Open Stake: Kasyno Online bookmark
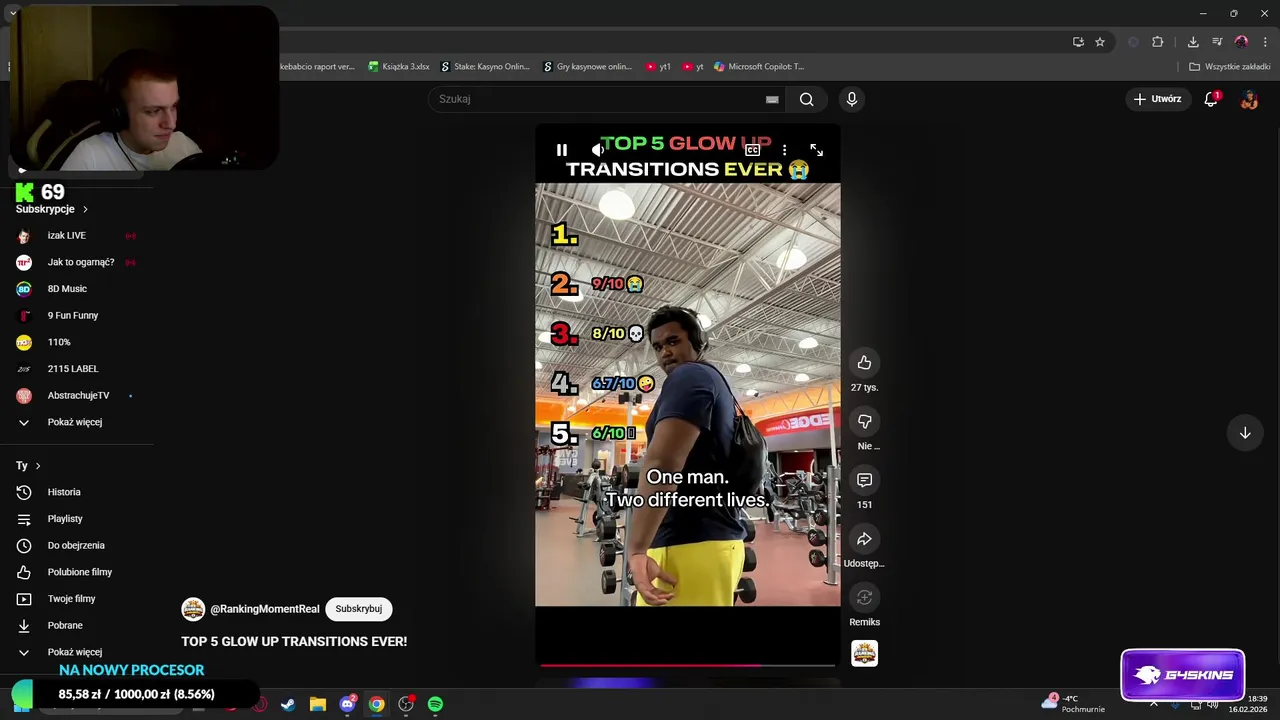The image size is (1280, 720). tap(485, 67)
